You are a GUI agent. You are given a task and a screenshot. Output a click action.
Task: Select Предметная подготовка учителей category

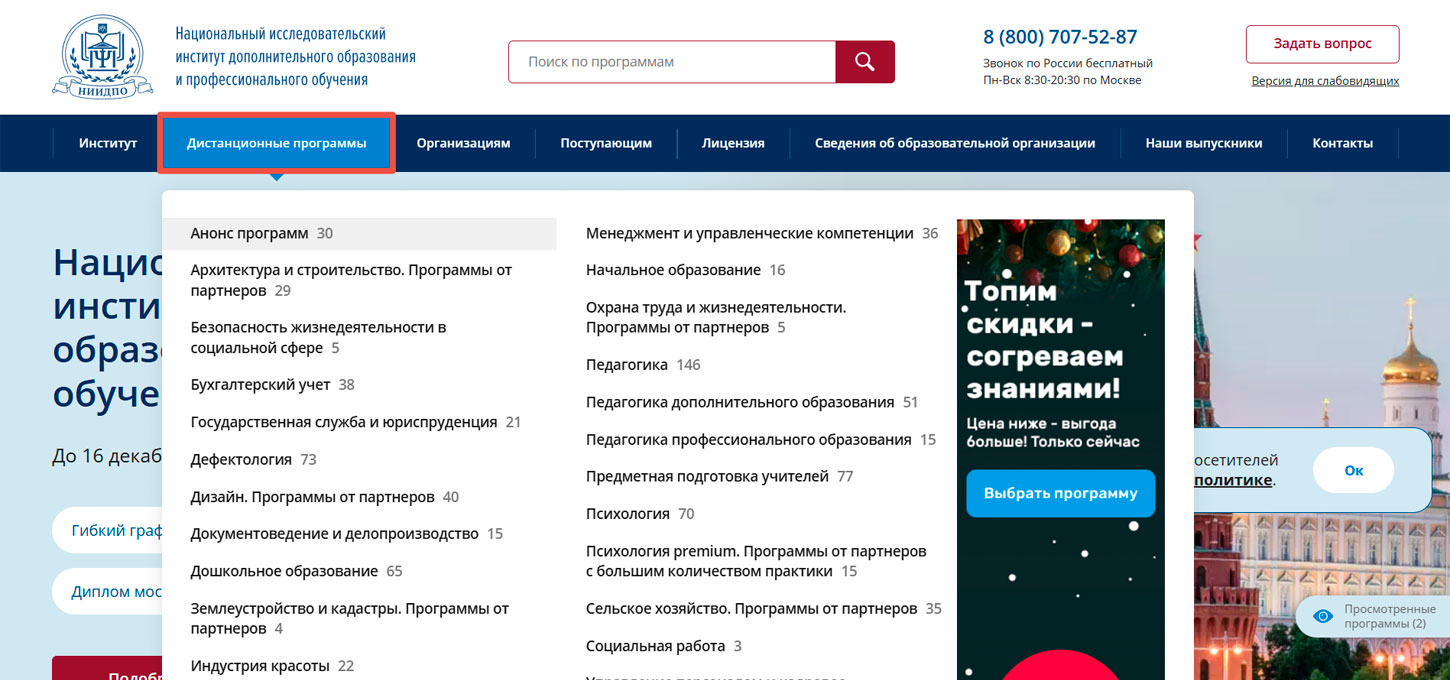[x=720, y=476]
